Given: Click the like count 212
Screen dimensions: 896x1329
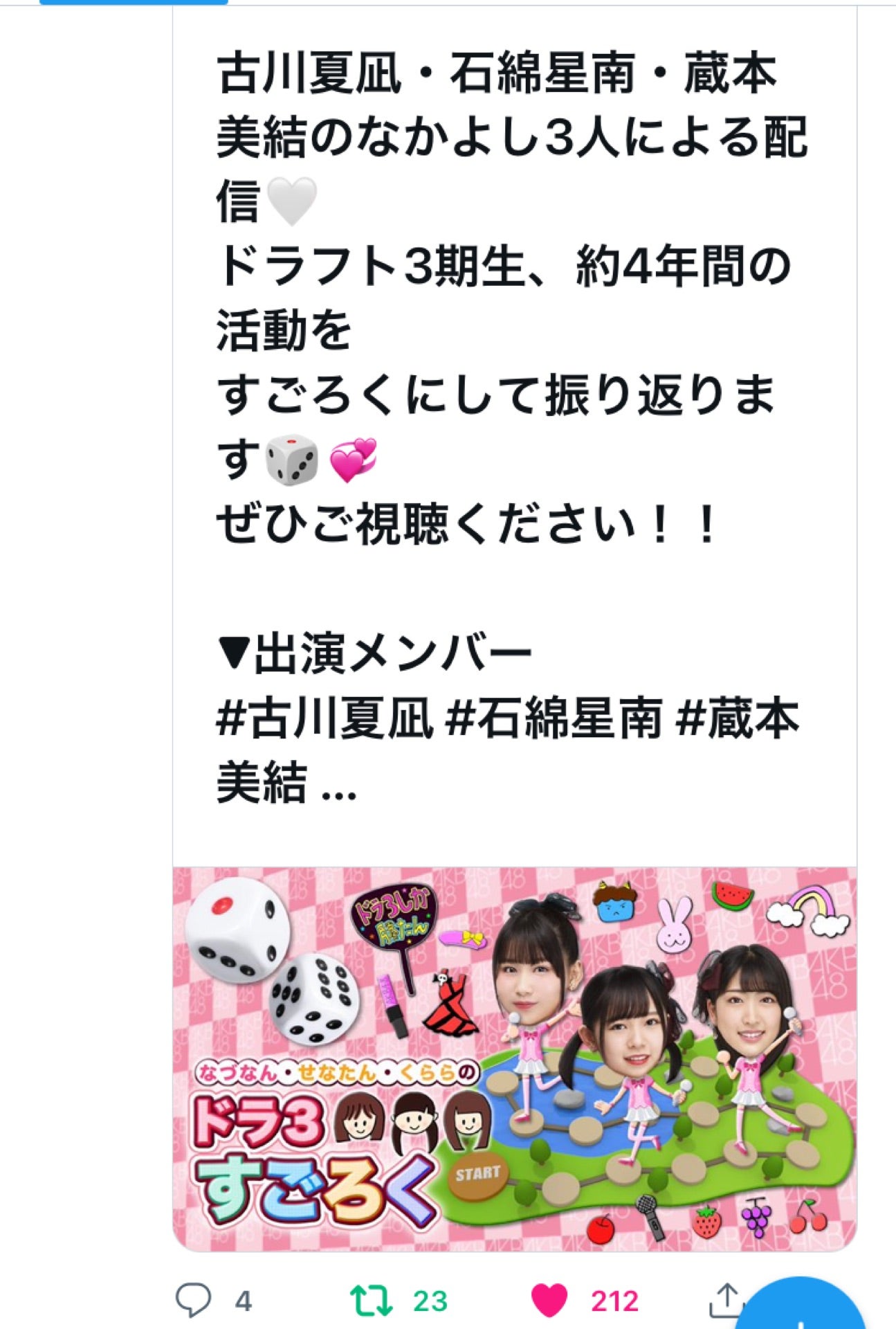Looking at the screenshot, I should tap(614, 1301).
